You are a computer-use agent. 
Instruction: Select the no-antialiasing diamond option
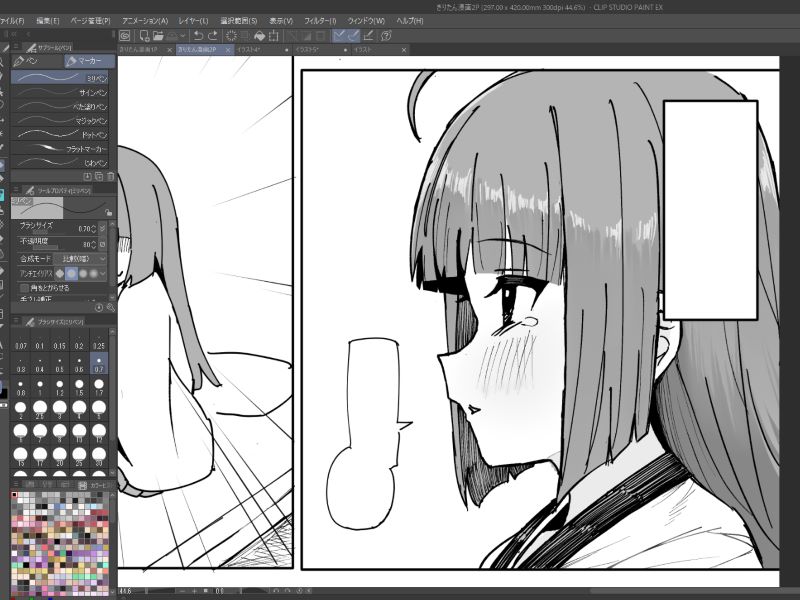(x=60, y=274)
